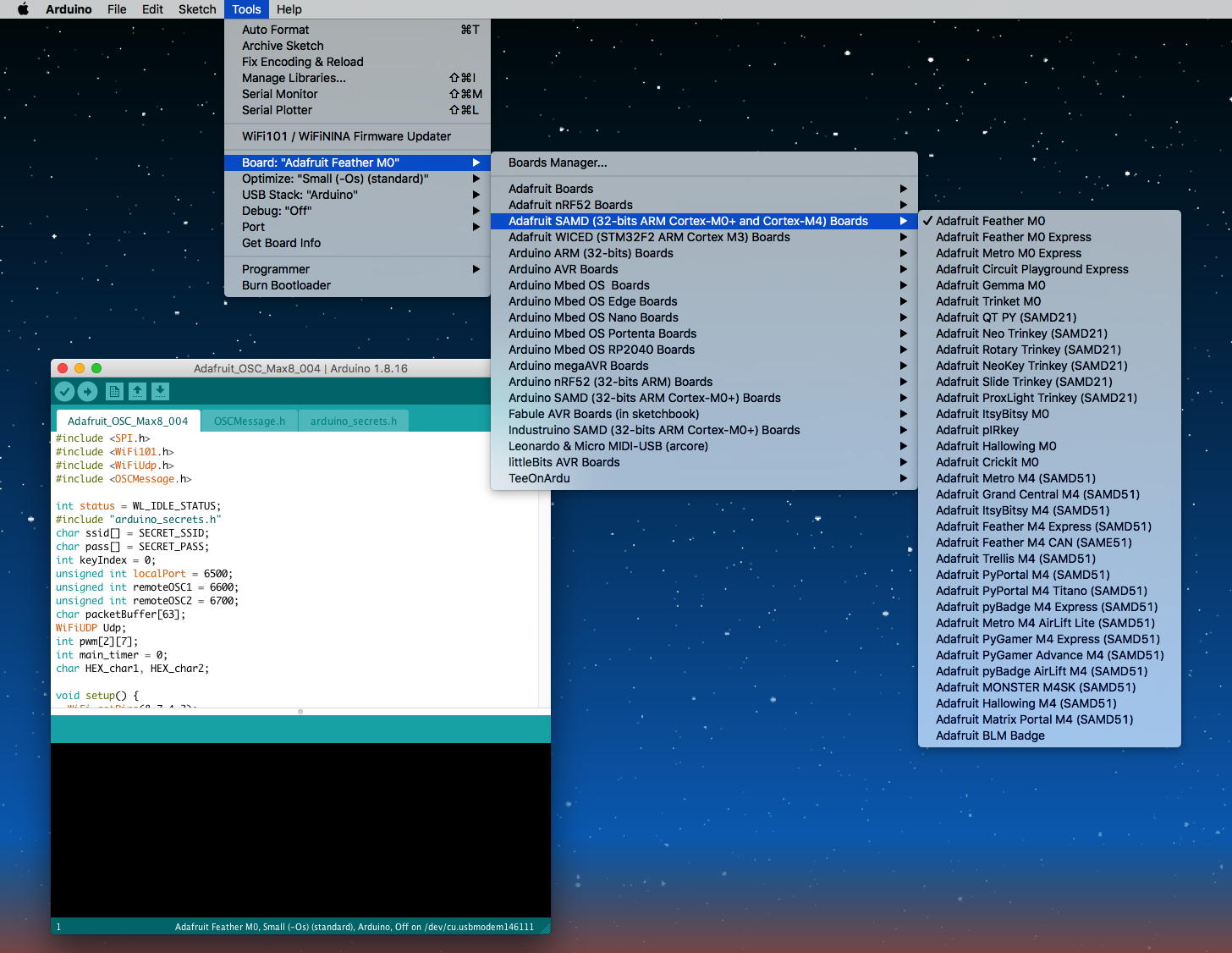Click the green zoom window button

96,368
